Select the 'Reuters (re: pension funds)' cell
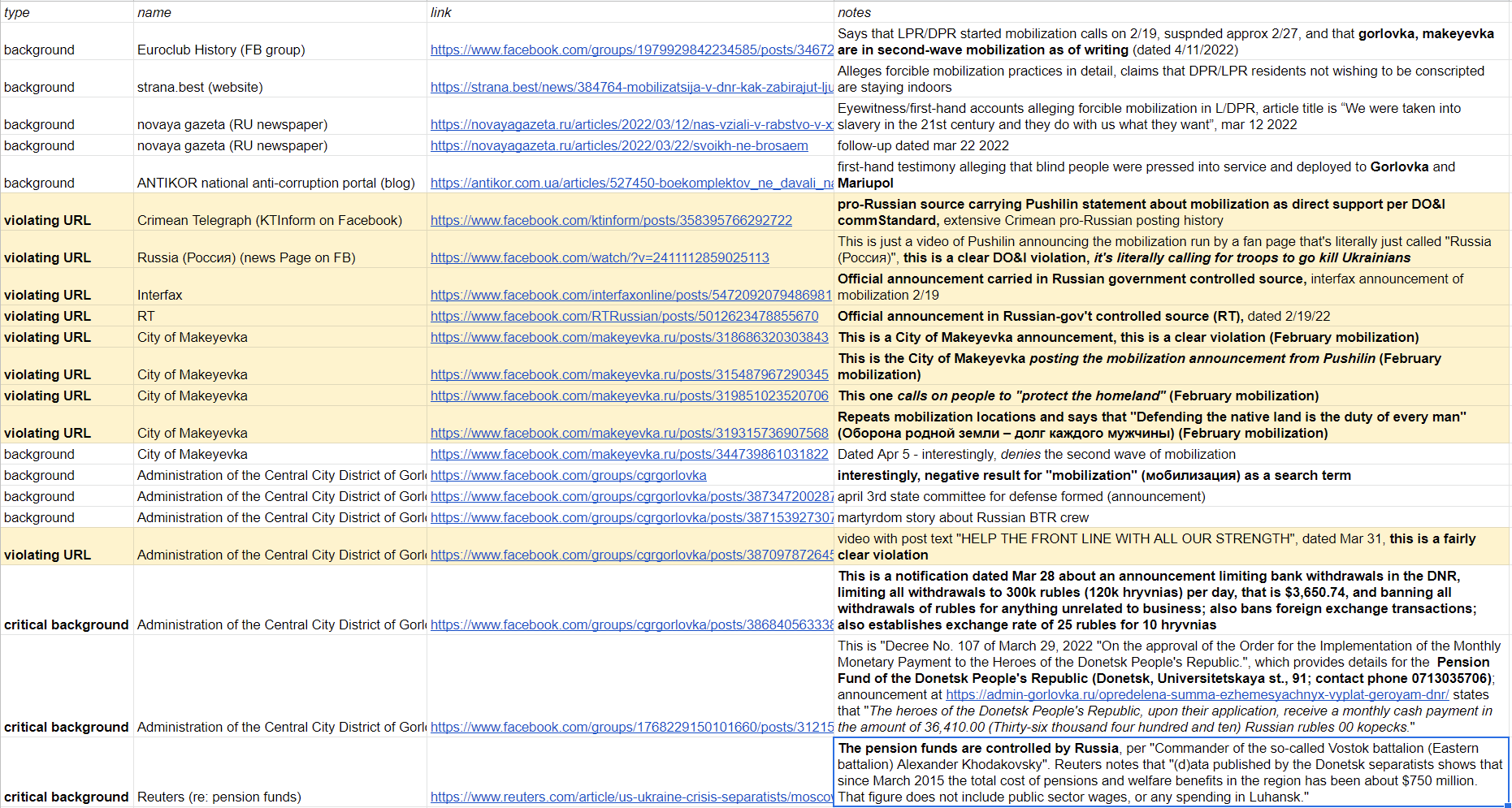The width and height of the screenshot is (1512, 808). tap(280, 771)
